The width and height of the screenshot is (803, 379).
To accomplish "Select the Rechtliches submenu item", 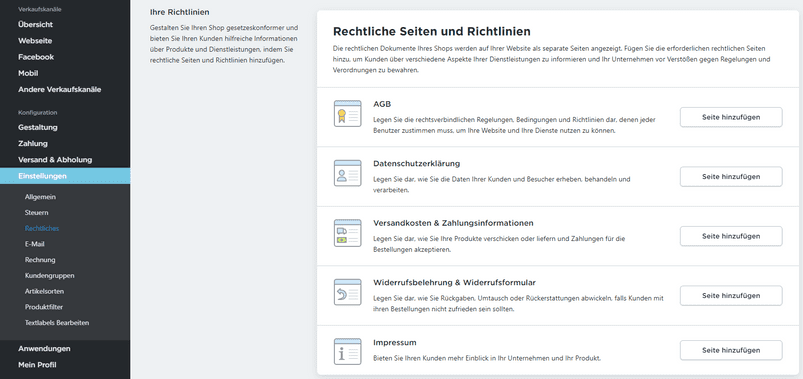I will [x=42, y=228].
